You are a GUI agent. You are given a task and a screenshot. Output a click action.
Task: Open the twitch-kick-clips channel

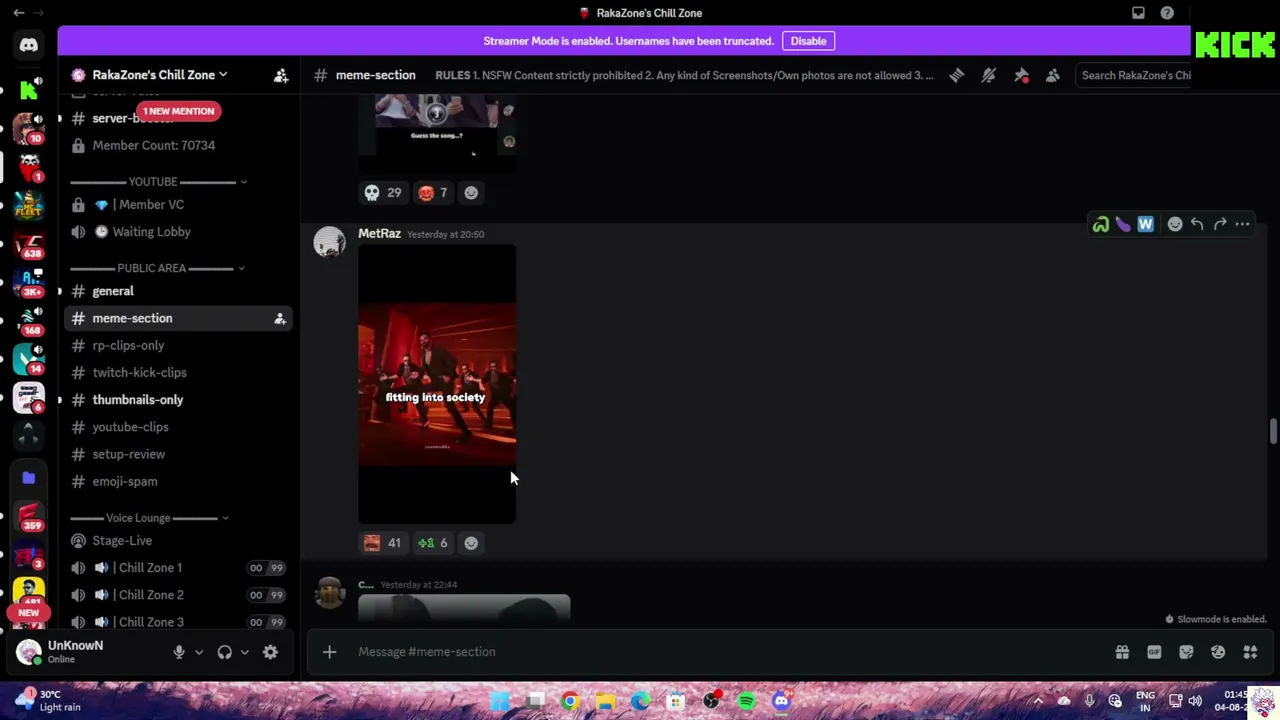coord(178,372)
